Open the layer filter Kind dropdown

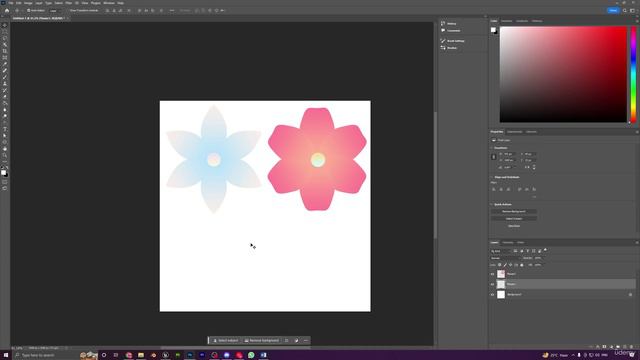click(500, 251)
